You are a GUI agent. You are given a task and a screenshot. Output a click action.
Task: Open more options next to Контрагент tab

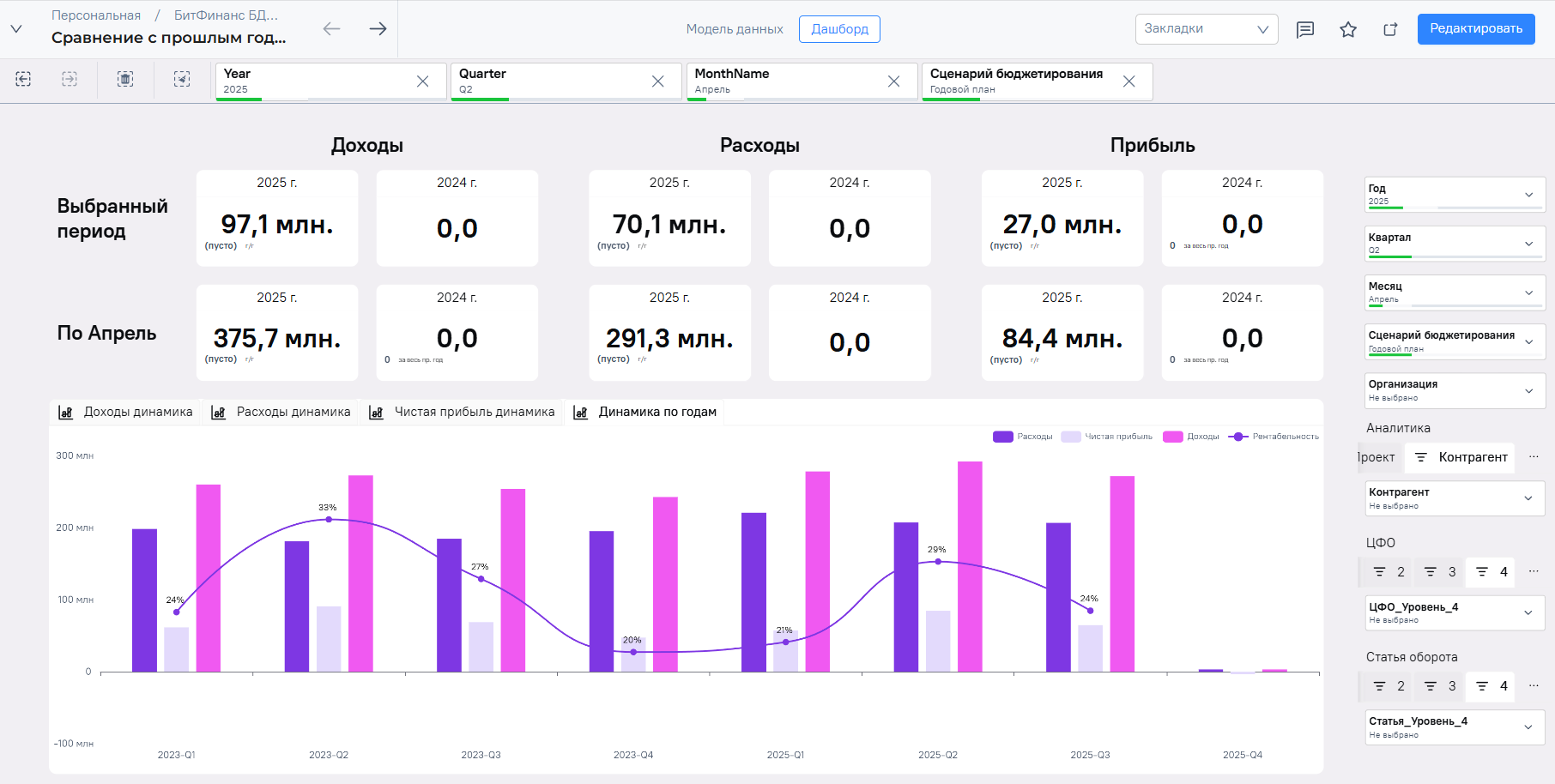click(1534, 457)
